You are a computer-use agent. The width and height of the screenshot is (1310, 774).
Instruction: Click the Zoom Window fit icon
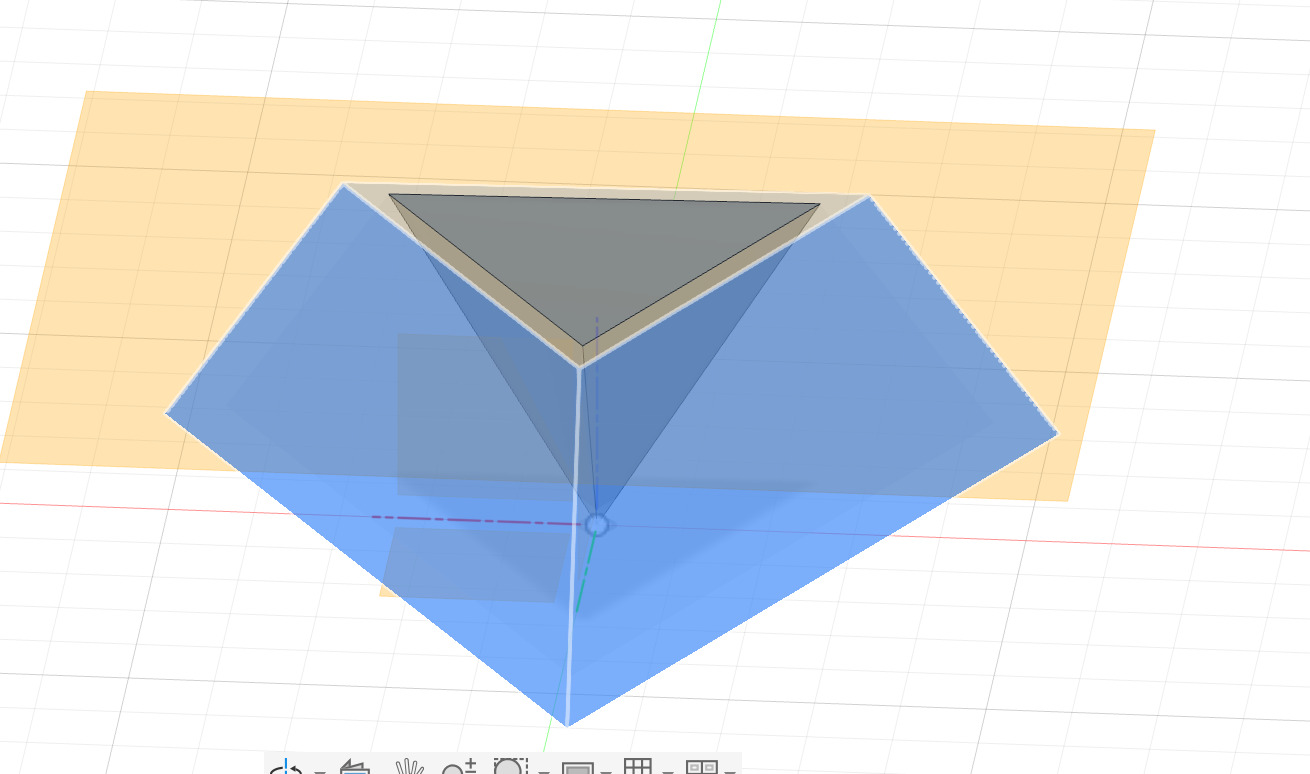click(x=510, y=767)
